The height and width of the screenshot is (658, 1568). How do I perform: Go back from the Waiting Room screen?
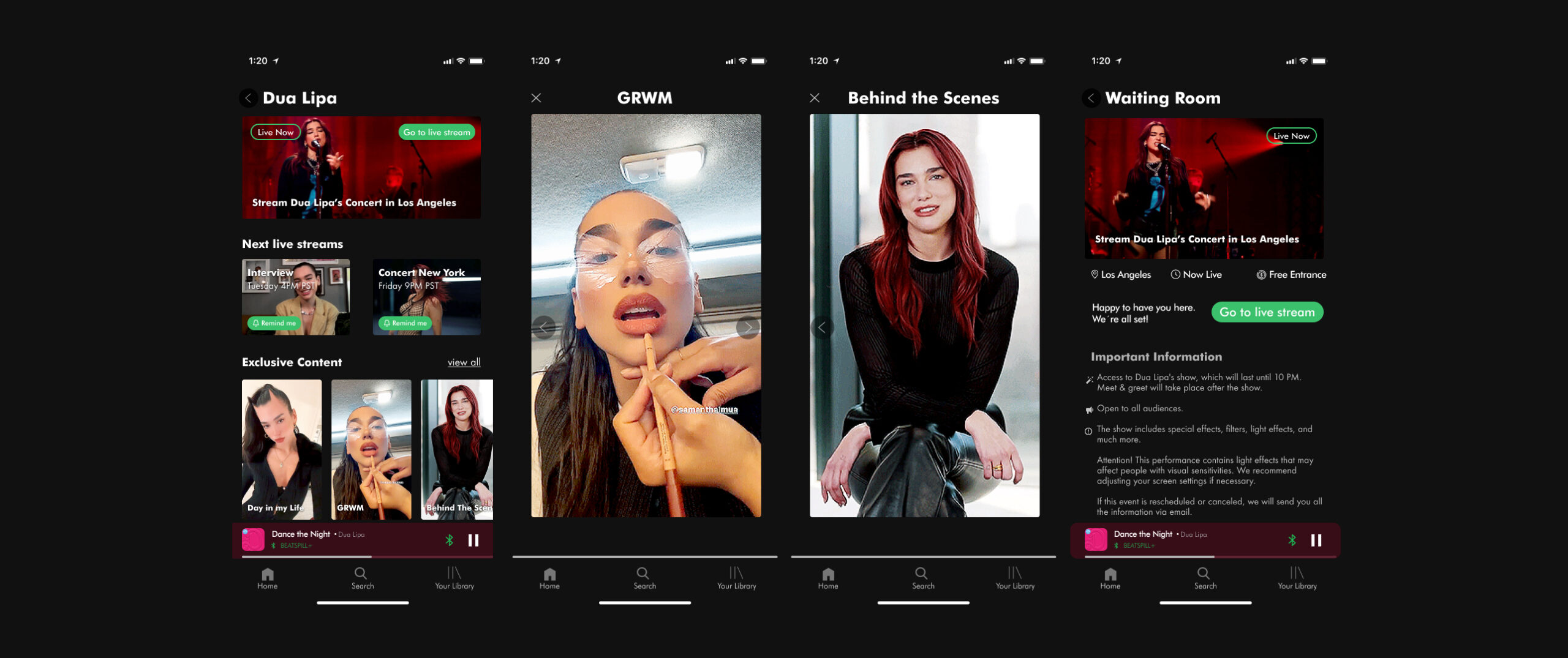coord(1091,98)
